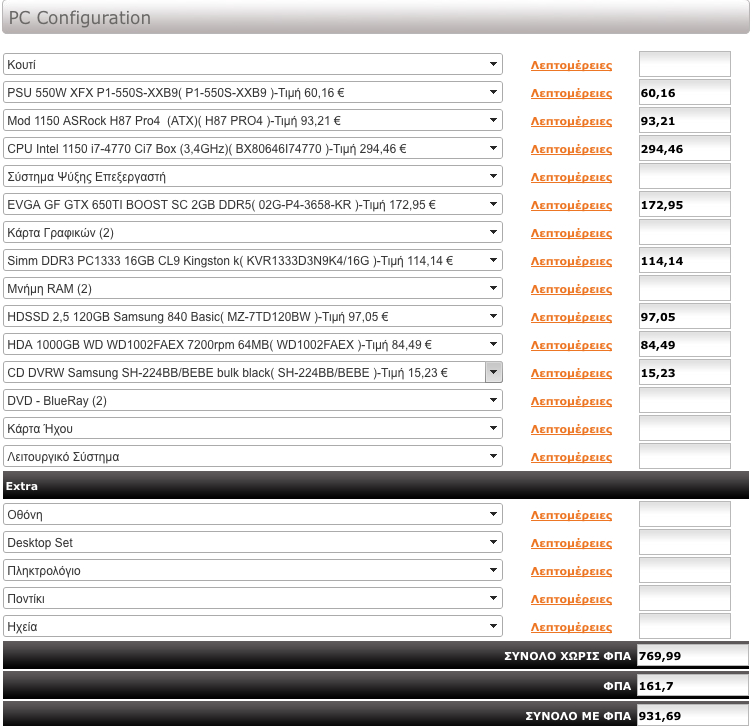Click the ΦΠΑ field showing 161,7

[693, 686]
